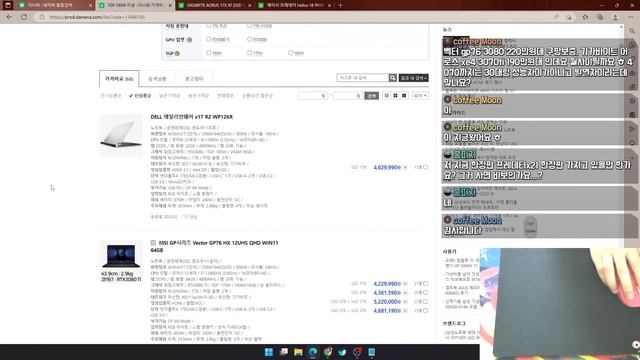Open the 4,681,190 won price link

click(x=387, y=311)
